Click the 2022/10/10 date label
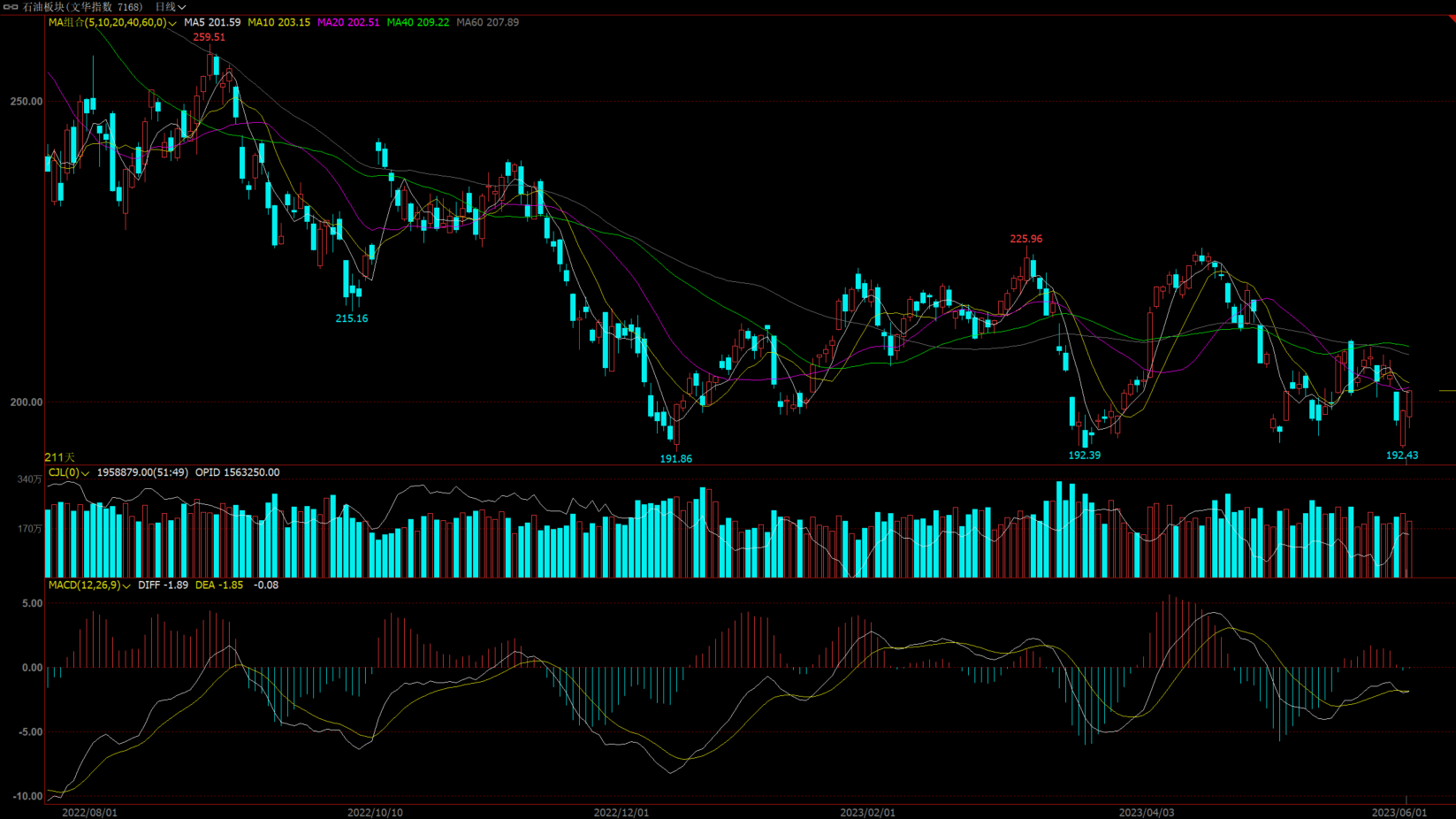Screen dimensions: 1456x819 375,813
